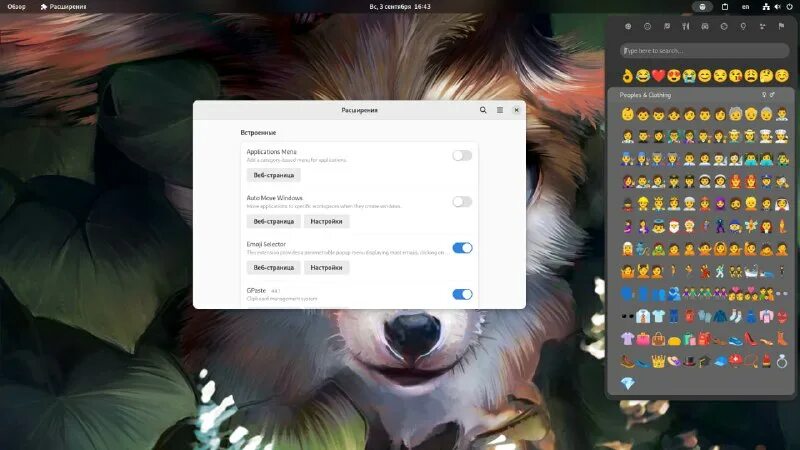
Task: Open the Symbols emoji category
Action: tap(762, 26)
